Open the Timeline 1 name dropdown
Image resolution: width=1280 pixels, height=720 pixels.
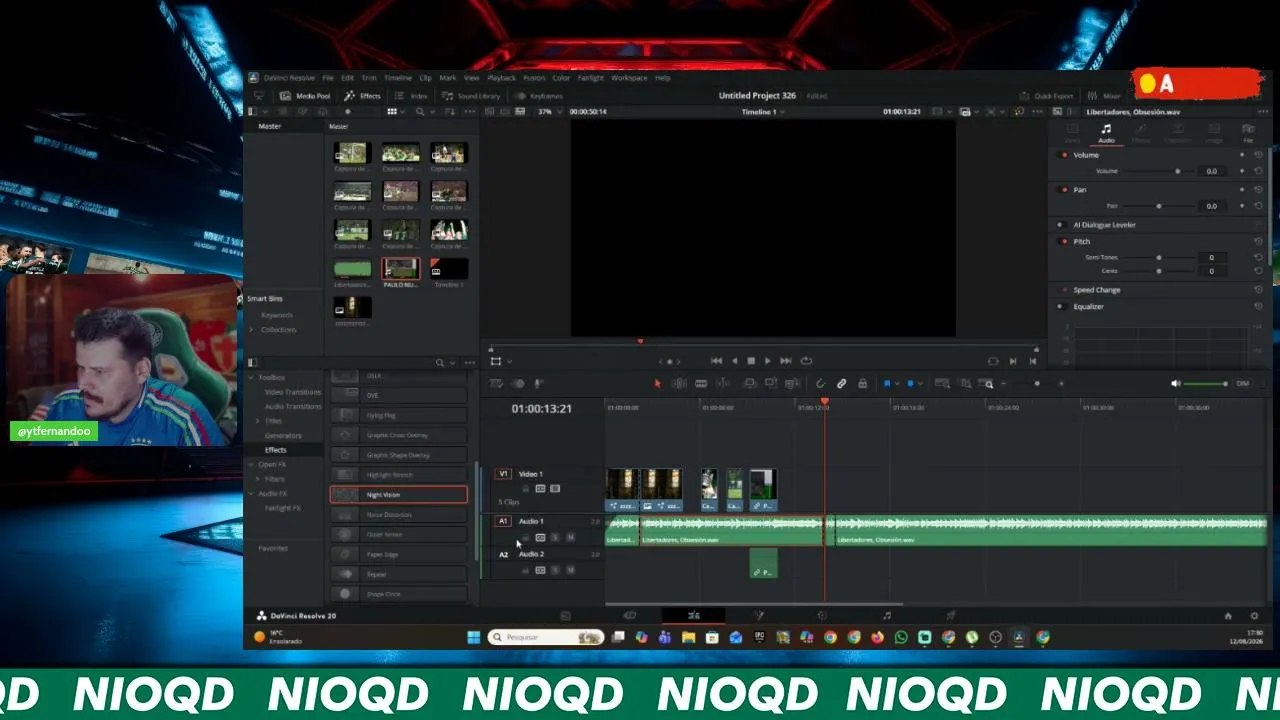click(762, 111)
